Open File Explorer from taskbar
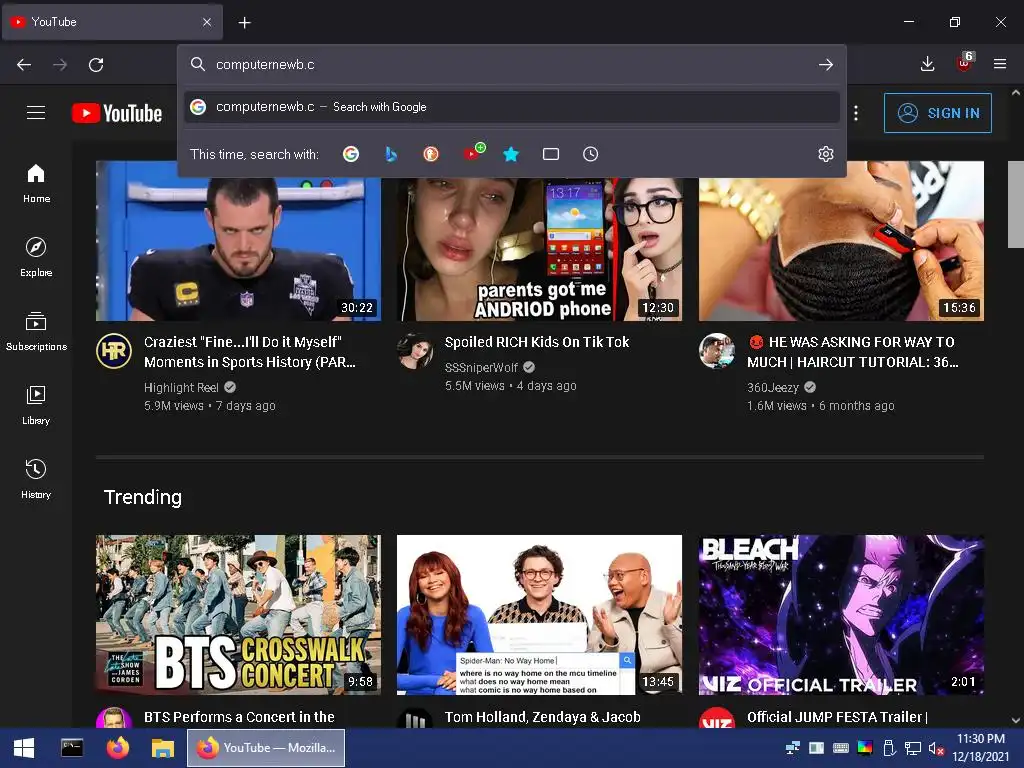 [x=163, y=748]
